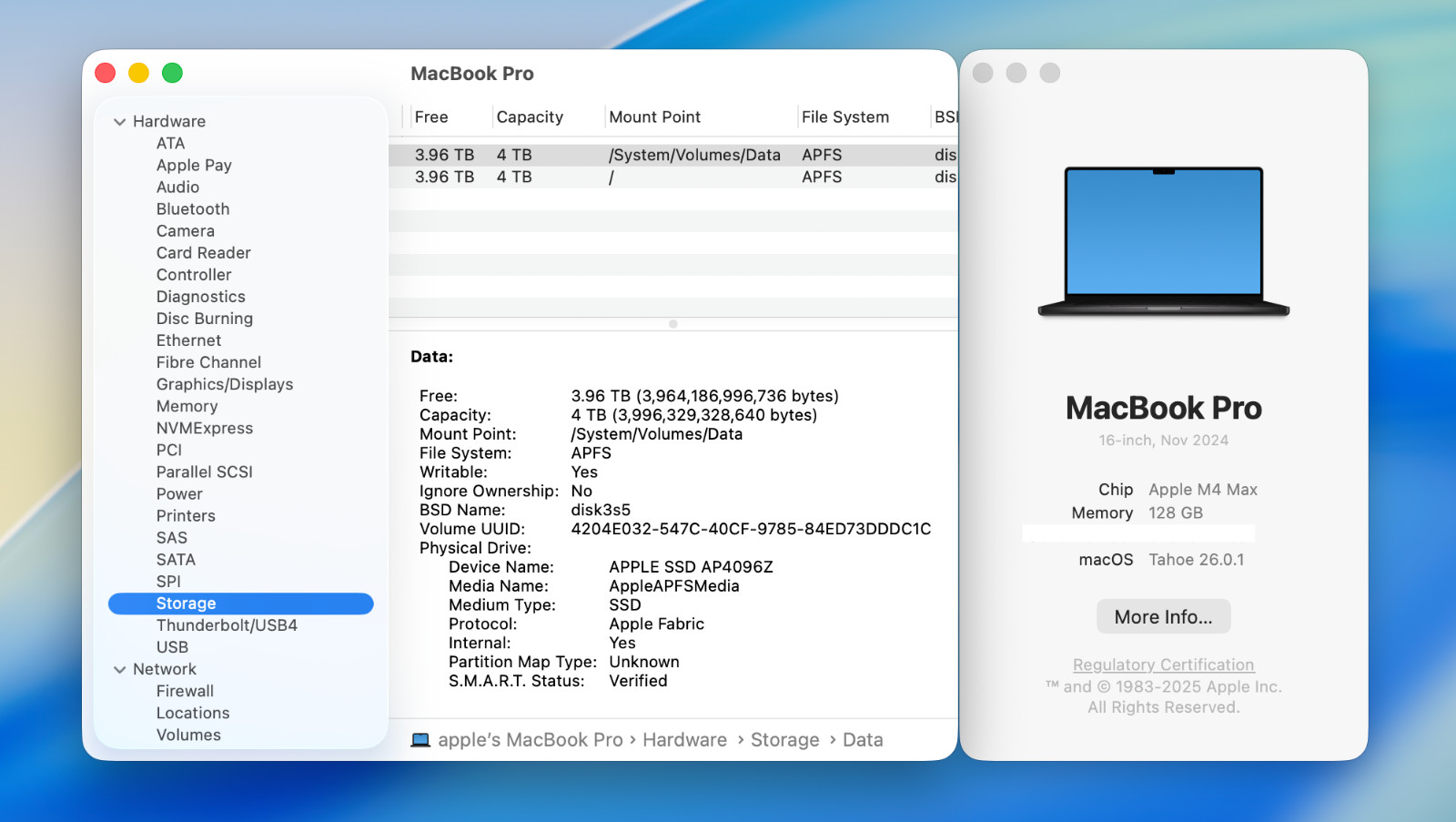Select the /System/Volumes/Data volume row

click(672, 156)
